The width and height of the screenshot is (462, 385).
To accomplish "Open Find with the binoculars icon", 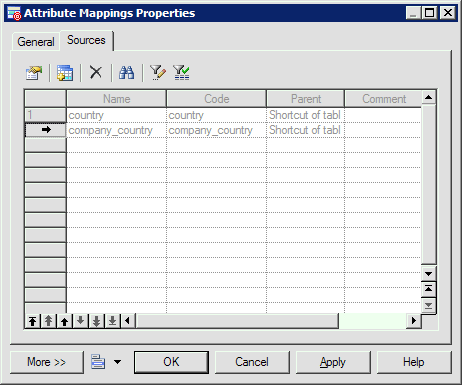I will pos(127,72).
